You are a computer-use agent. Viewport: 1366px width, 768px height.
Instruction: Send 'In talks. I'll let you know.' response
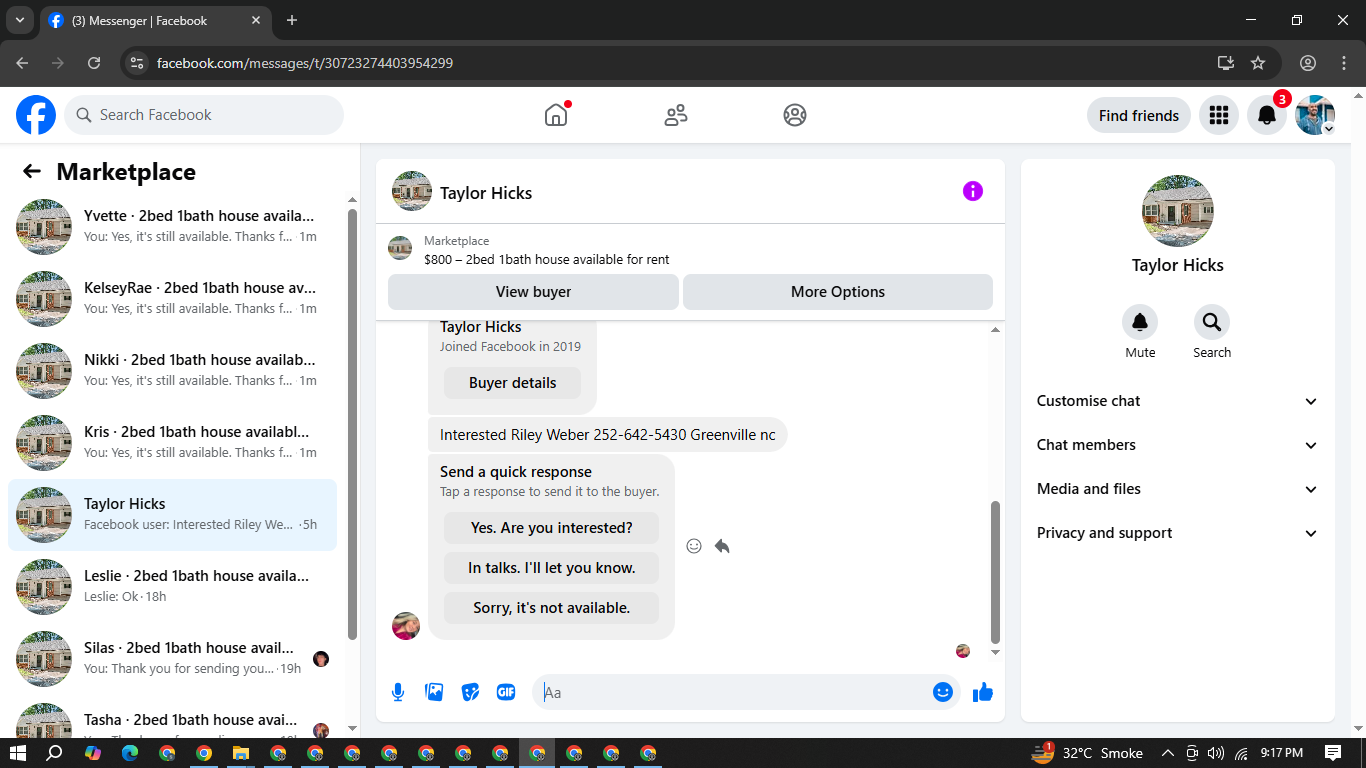(x=552, y=568)
